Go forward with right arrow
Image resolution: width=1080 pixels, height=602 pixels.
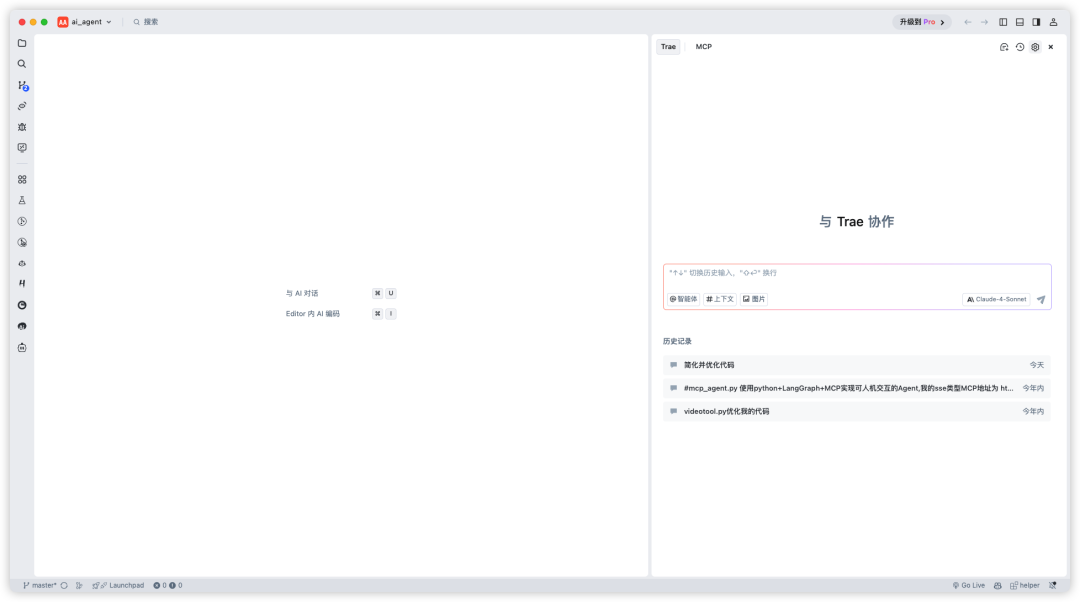(984, 22)
